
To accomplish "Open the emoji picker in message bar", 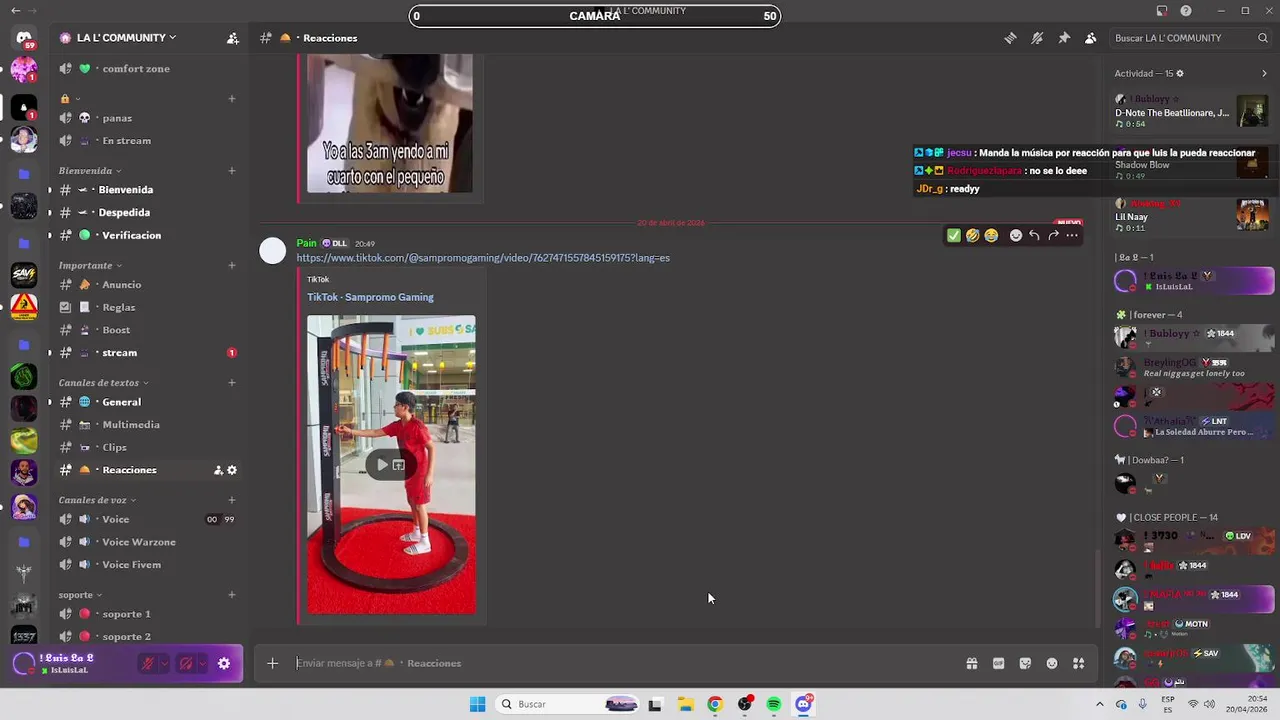I will click(1052, 663).
